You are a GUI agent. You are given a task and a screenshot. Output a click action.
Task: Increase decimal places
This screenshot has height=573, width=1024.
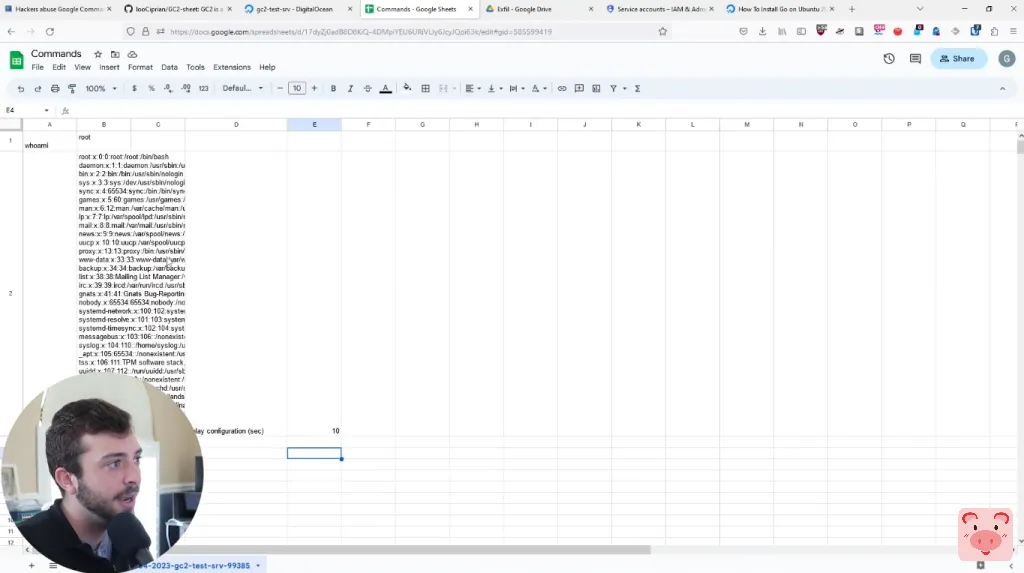(186, 89)
